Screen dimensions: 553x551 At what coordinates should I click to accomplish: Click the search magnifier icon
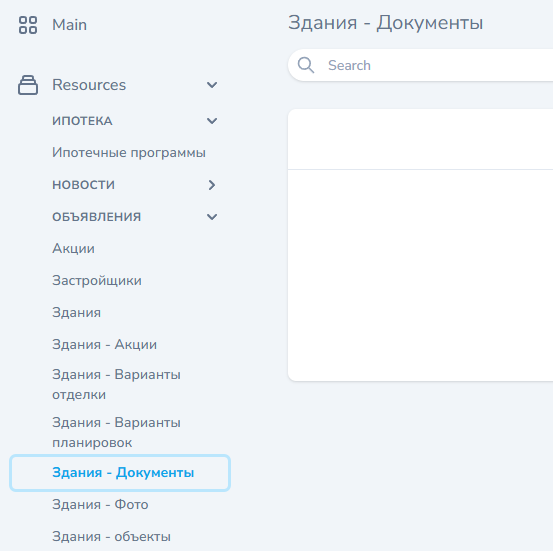click(305, 65)
